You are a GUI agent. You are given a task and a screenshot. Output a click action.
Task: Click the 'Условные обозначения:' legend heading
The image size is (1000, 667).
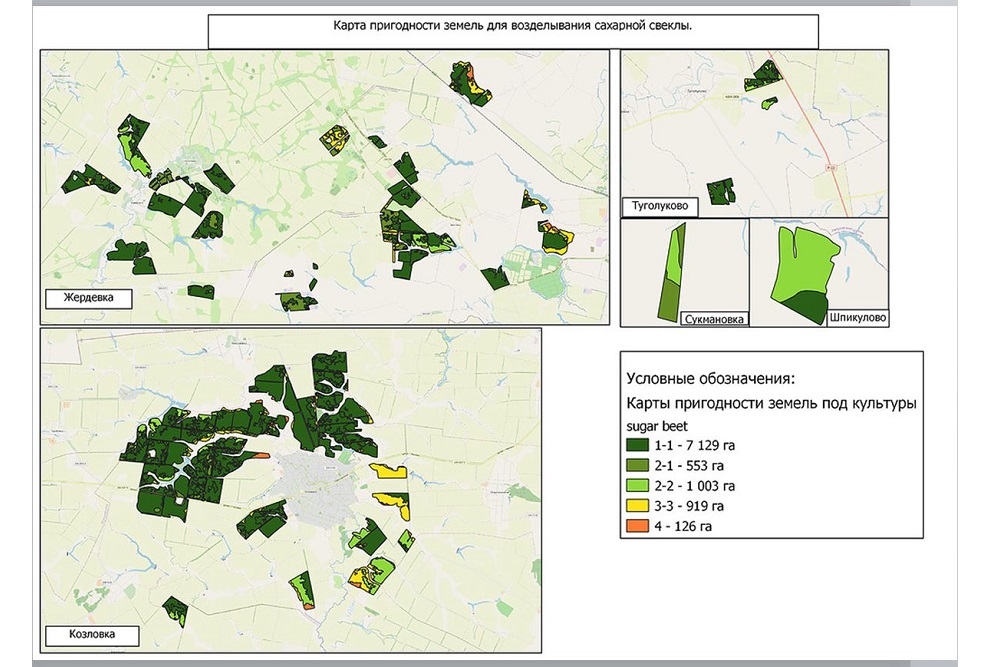coord(710,379)
